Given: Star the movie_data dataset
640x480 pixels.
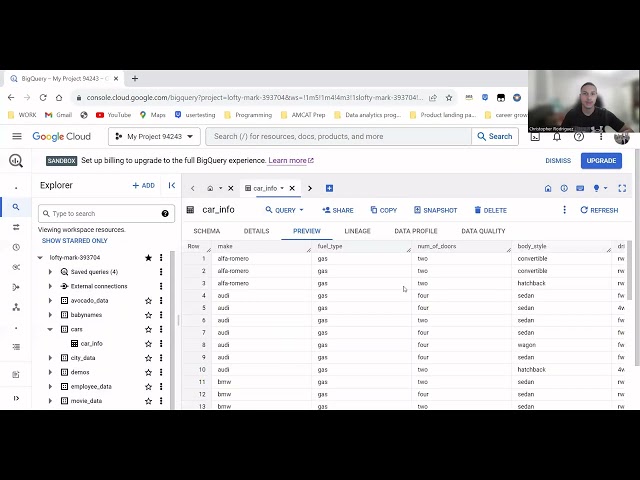Looking at the screenshot, I should (149, 401).
